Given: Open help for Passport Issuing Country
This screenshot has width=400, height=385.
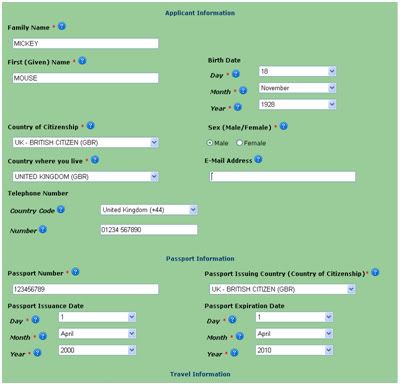Looking at the screenshot, I should pyautogui.click(x=375, y=272).
